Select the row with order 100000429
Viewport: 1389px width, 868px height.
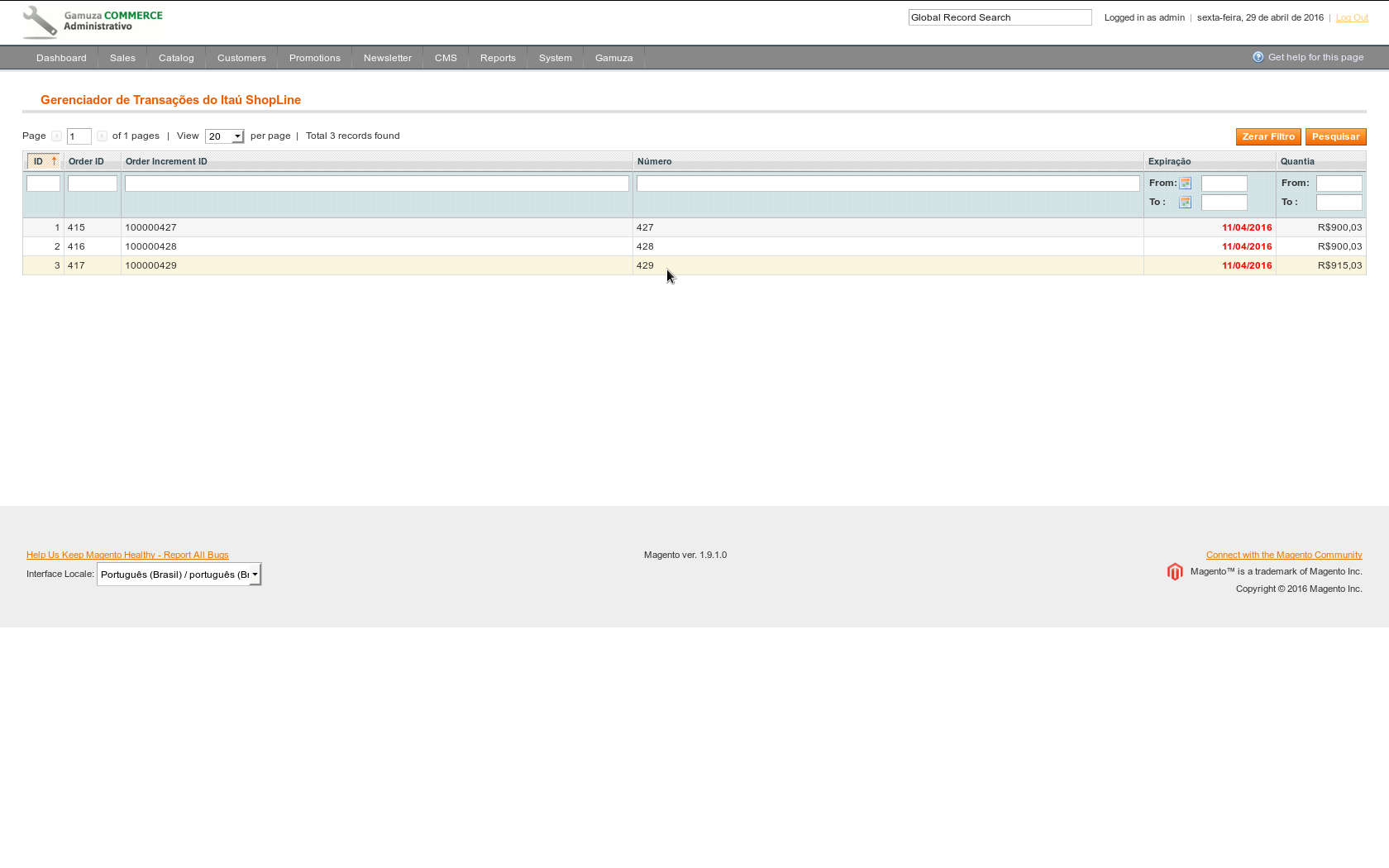pos(694,265)
